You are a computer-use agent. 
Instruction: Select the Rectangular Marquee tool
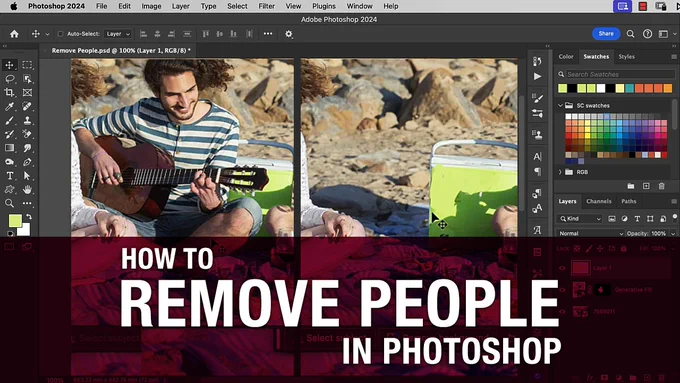click(x=27, y=65)
